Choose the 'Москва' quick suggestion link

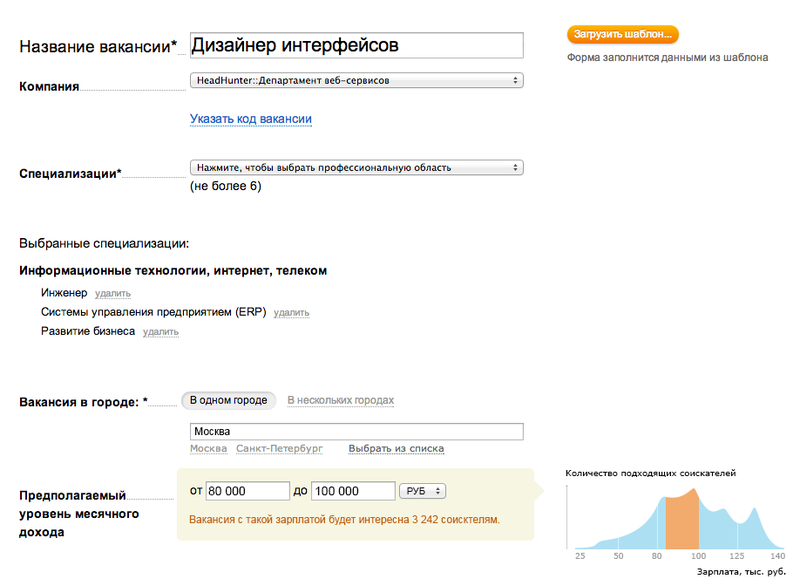point(208,448)
